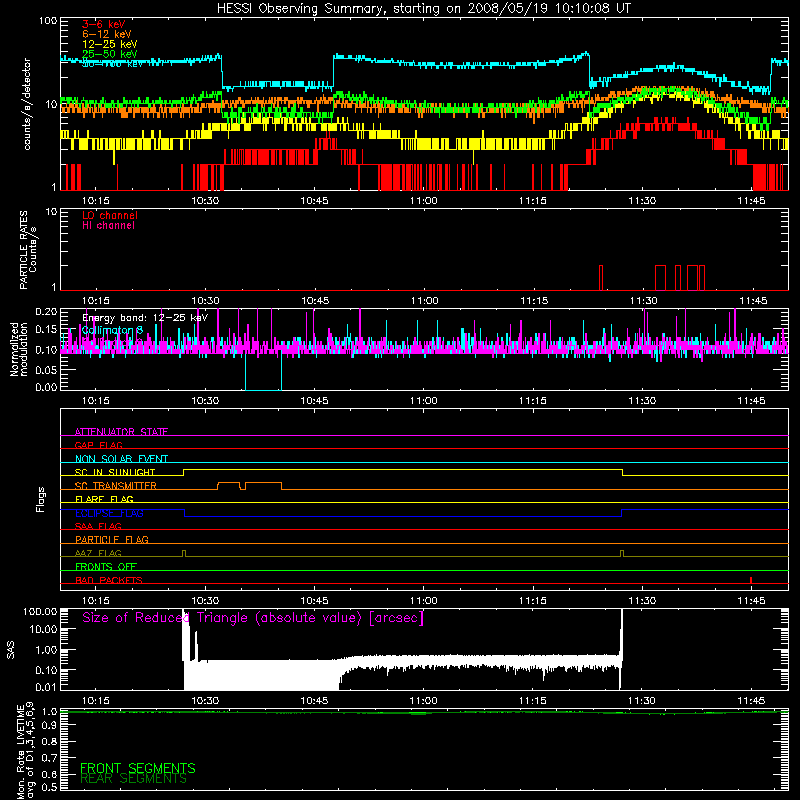
Task: Click the "SC_IN_SUNLIGHT" flag label
Action: (115, 472)
